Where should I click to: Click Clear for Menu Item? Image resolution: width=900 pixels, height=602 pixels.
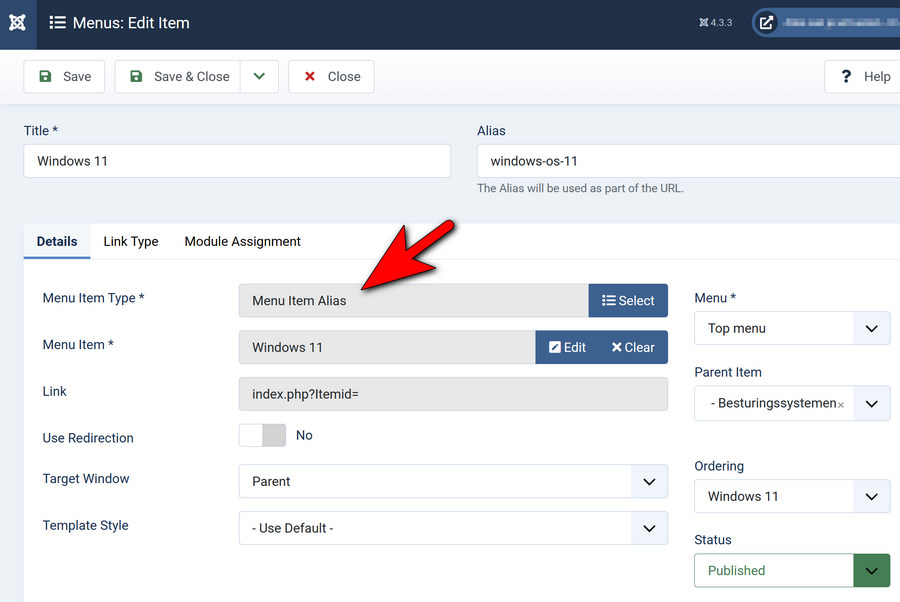pyautogui.click(x=633, y=347)
